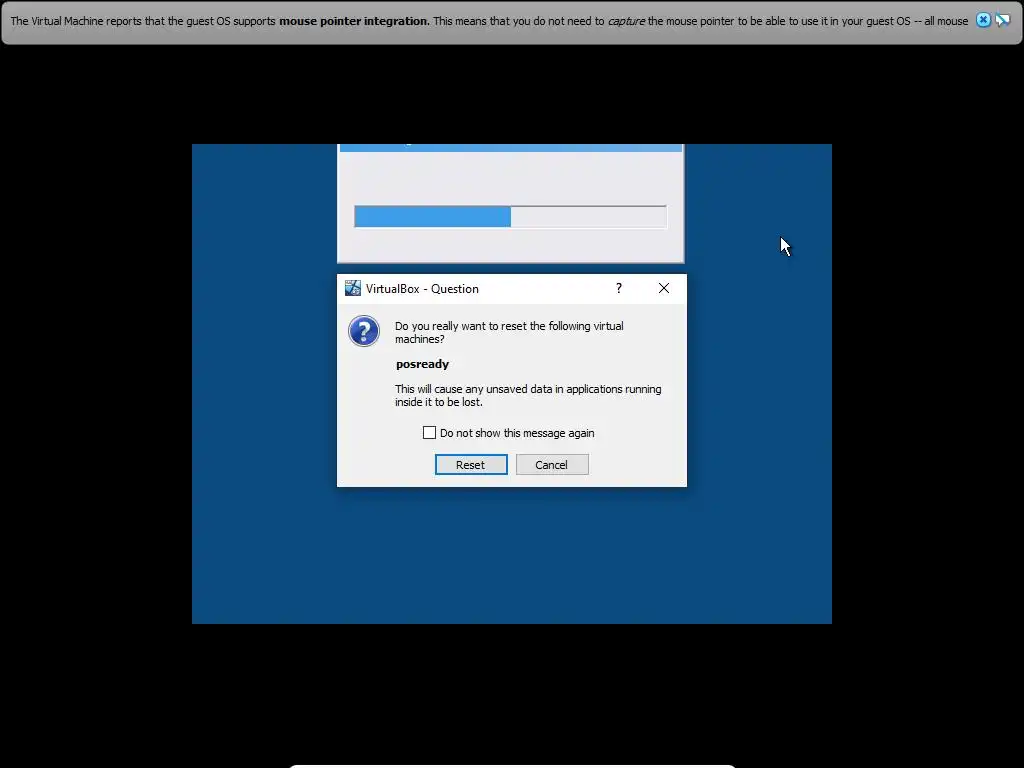1024x768 pixels.
Task: Enable 'Do not show this message again'
Action: click(429, 432)
